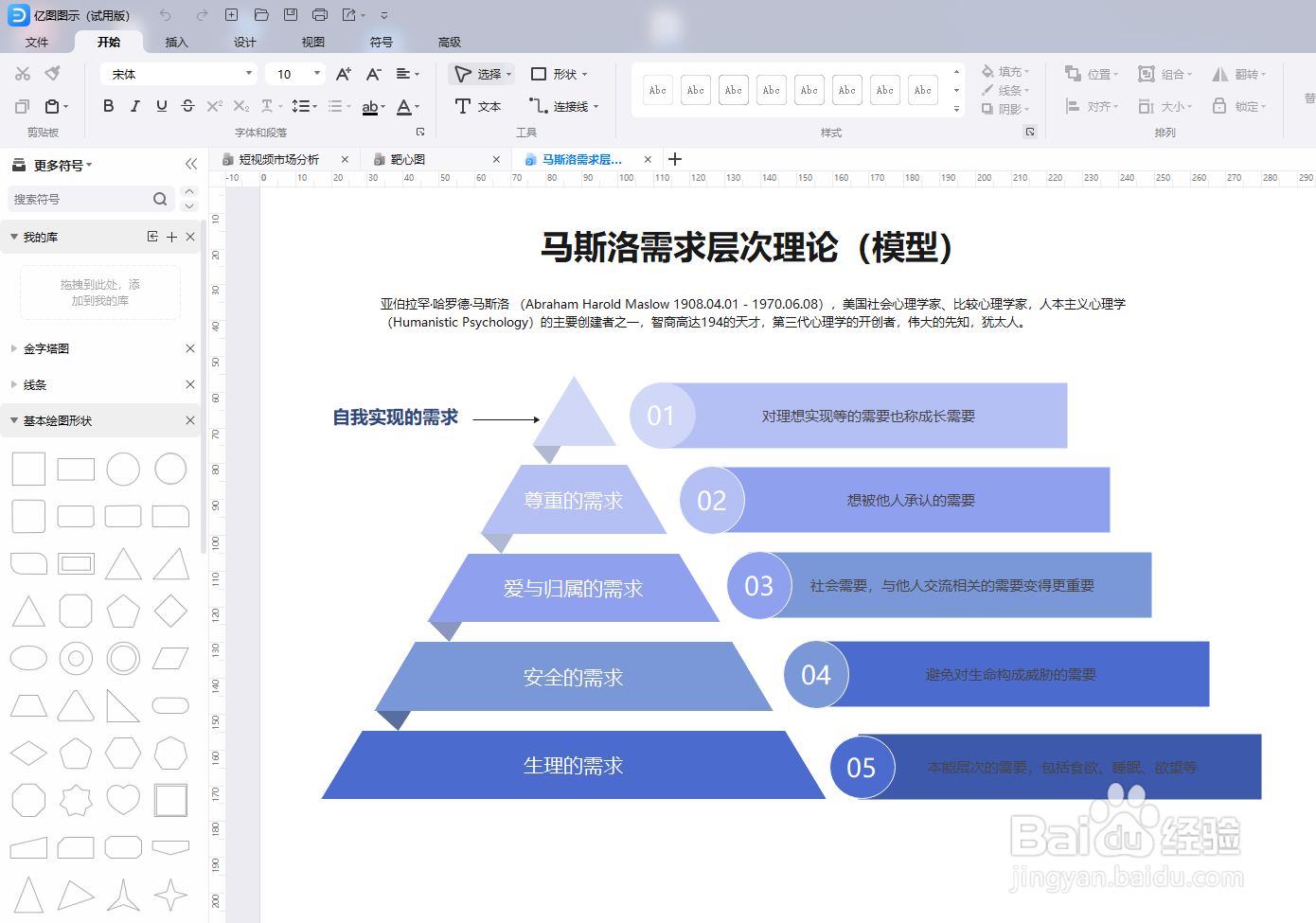Image resolution: width=1316 pixels, height=923 pixels.
Task: Switch to the 插入 ribbon tab
Action: click(x=176, y=43)
